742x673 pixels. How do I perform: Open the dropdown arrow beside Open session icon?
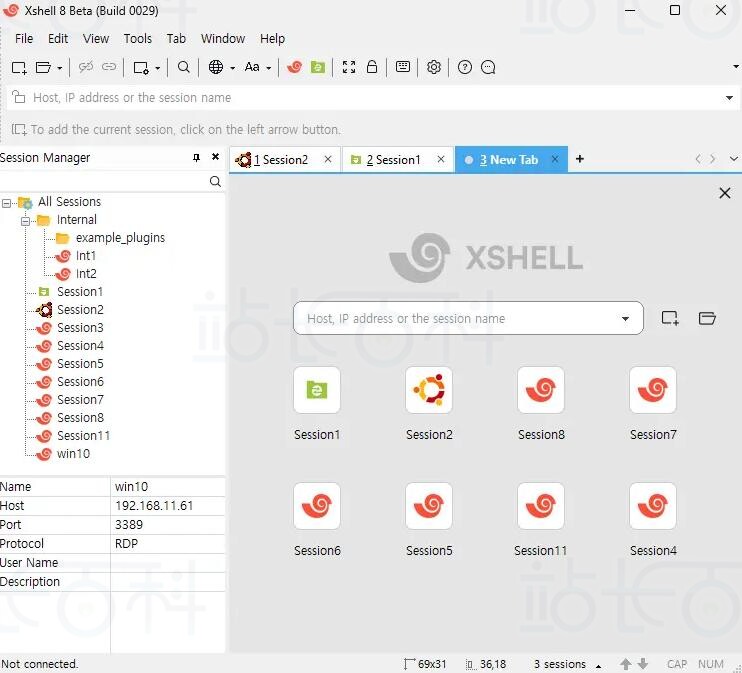point(60,68)
